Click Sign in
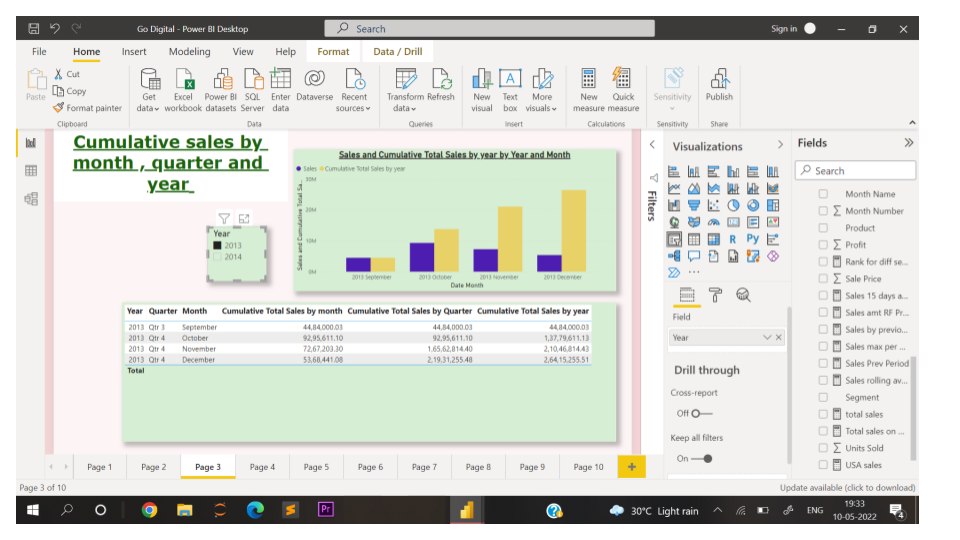Viewport: 960px width, 540px height. click(x=784, y=28)
